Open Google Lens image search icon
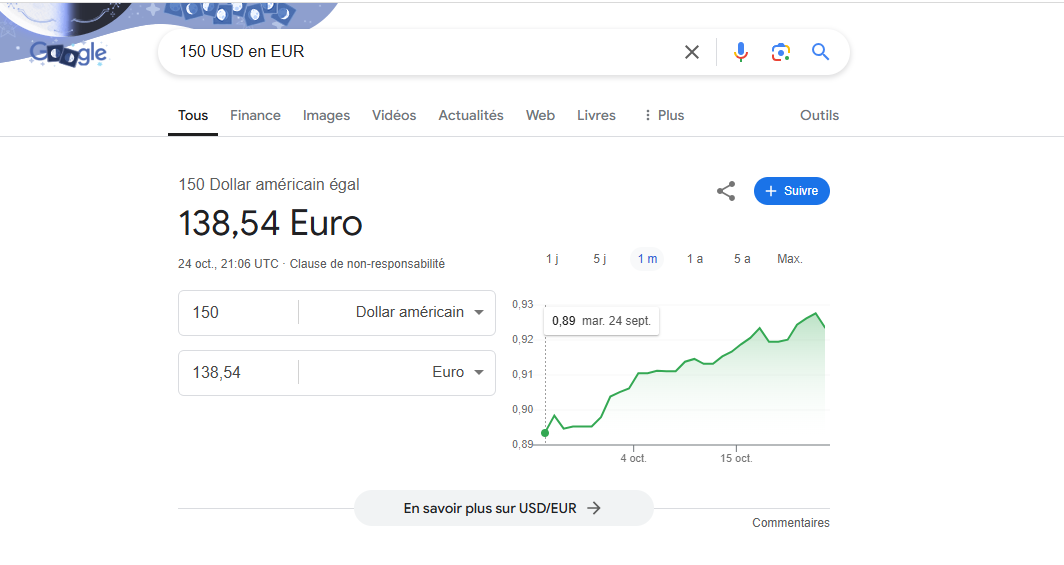 (x=780, y=52)
